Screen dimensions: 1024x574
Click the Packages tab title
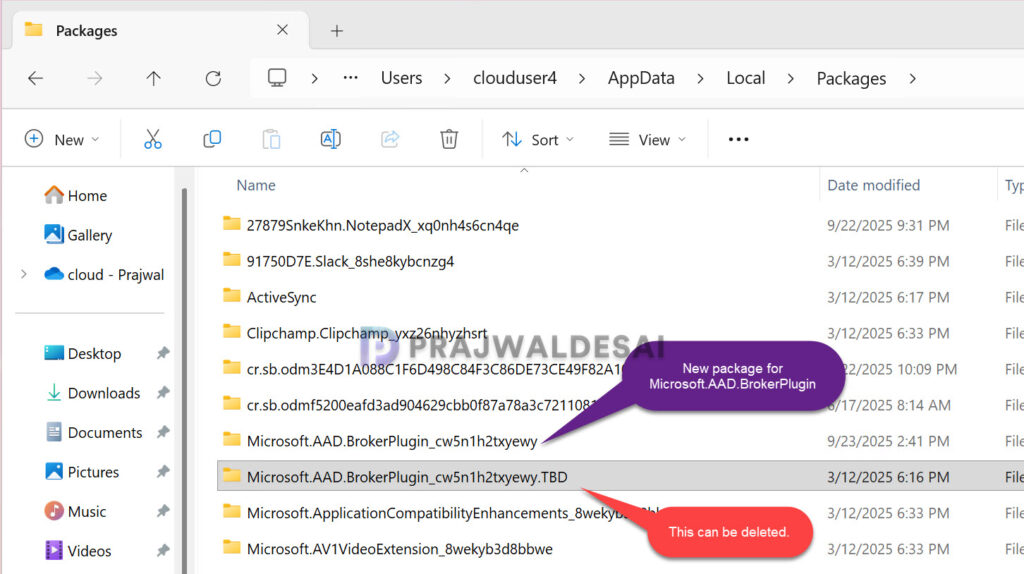click(x=86, y=31)
